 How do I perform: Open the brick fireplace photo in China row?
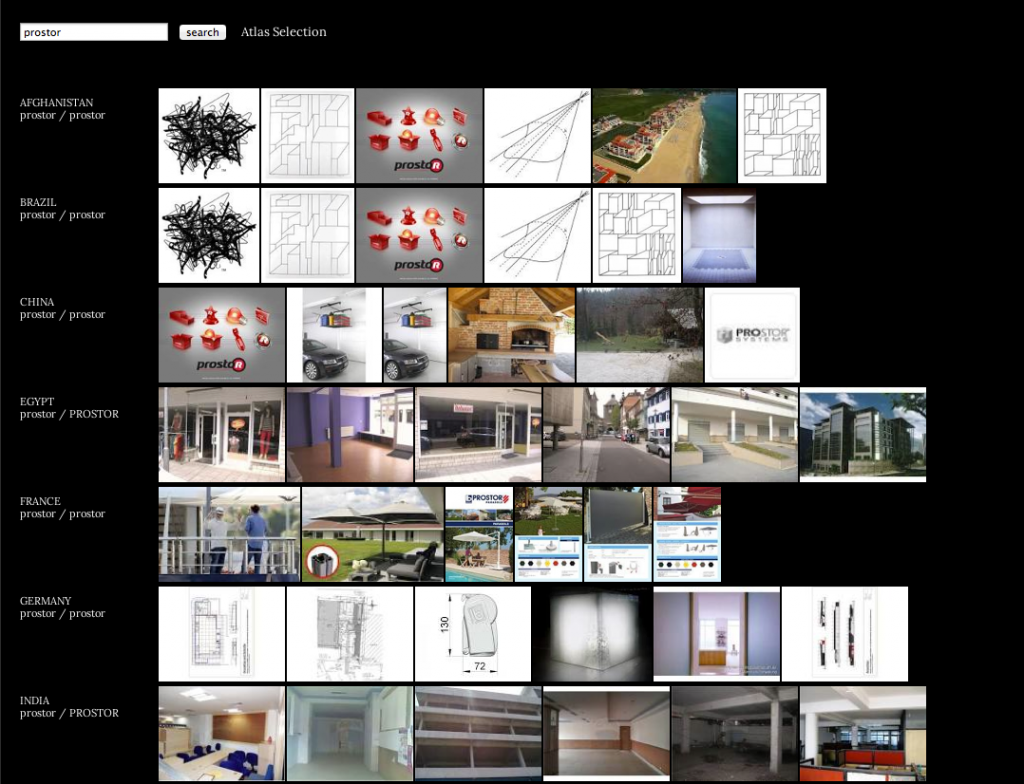(511, 335)
